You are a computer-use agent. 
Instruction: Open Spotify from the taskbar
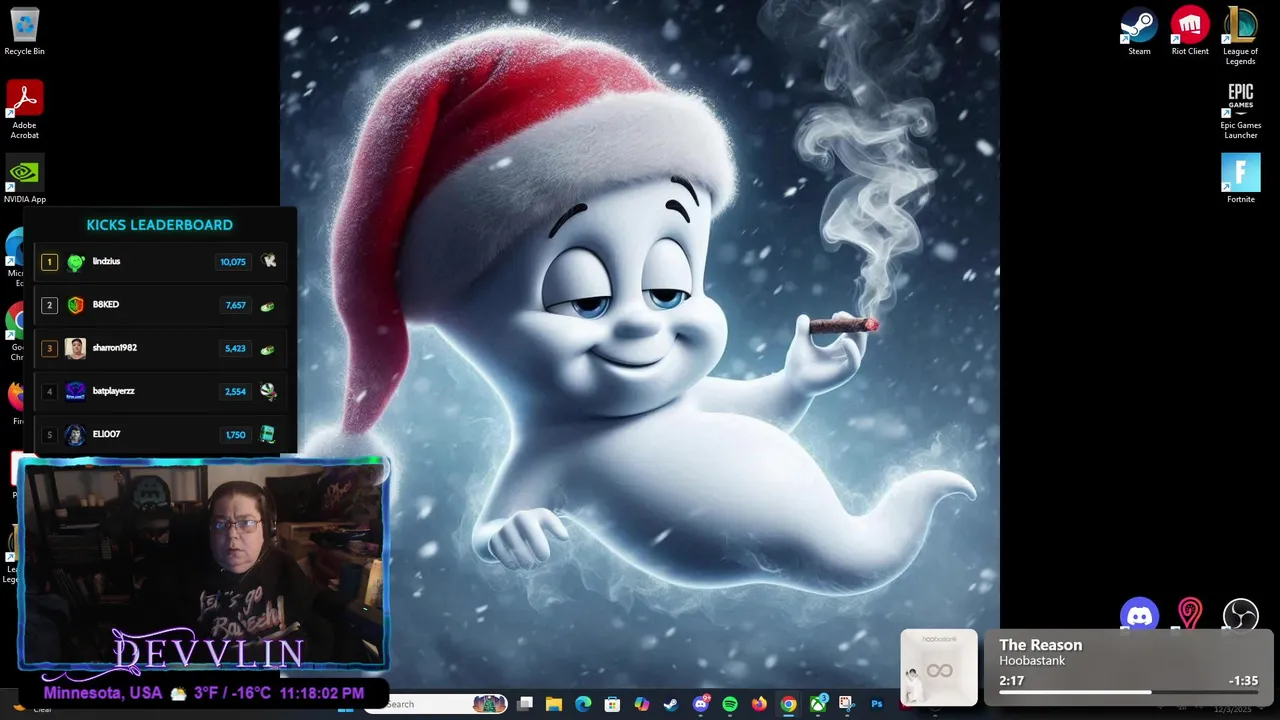pyautogui.click(x=730, y=704)
